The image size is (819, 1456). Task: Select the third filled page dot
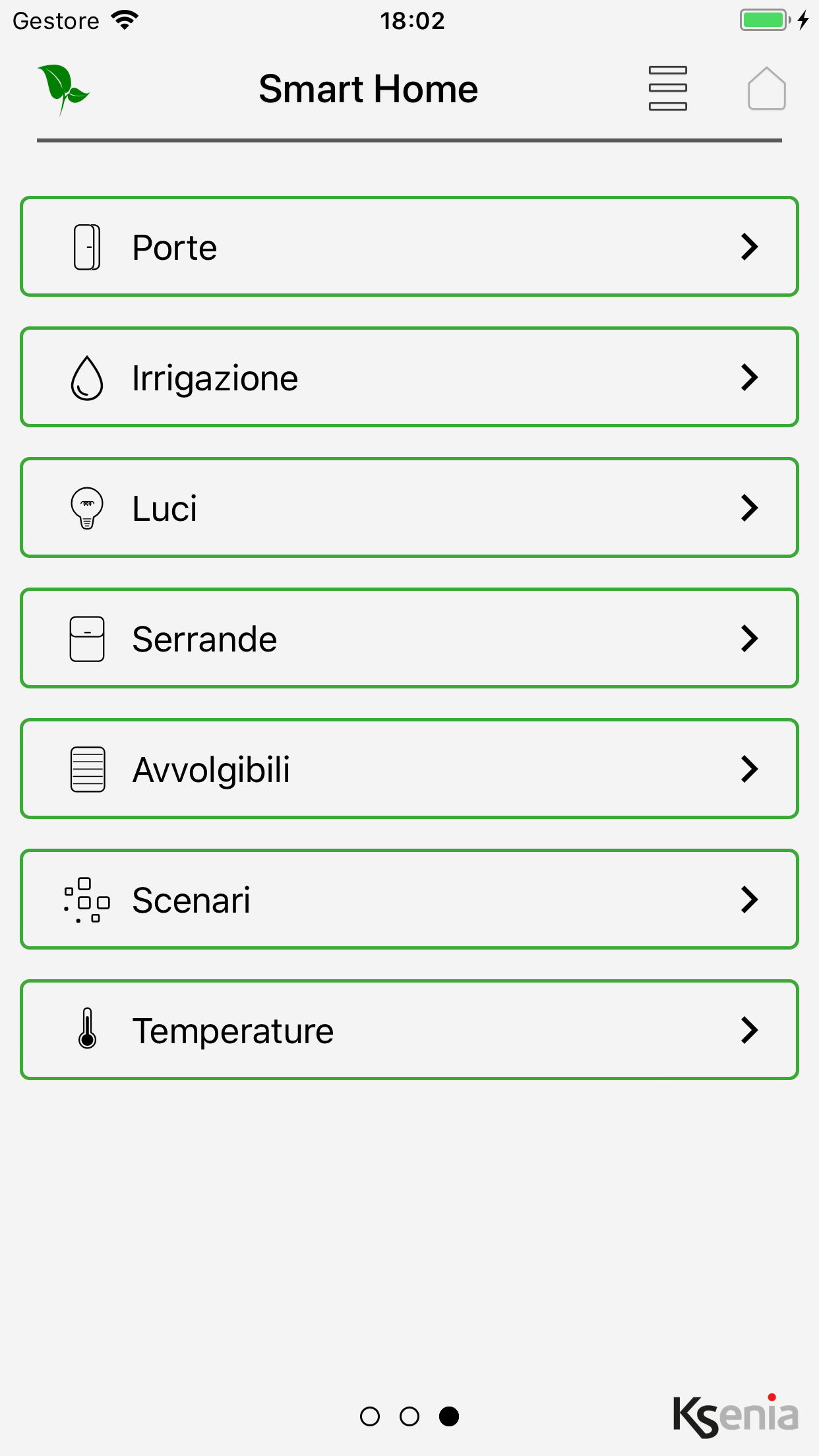coord(449,1416)
